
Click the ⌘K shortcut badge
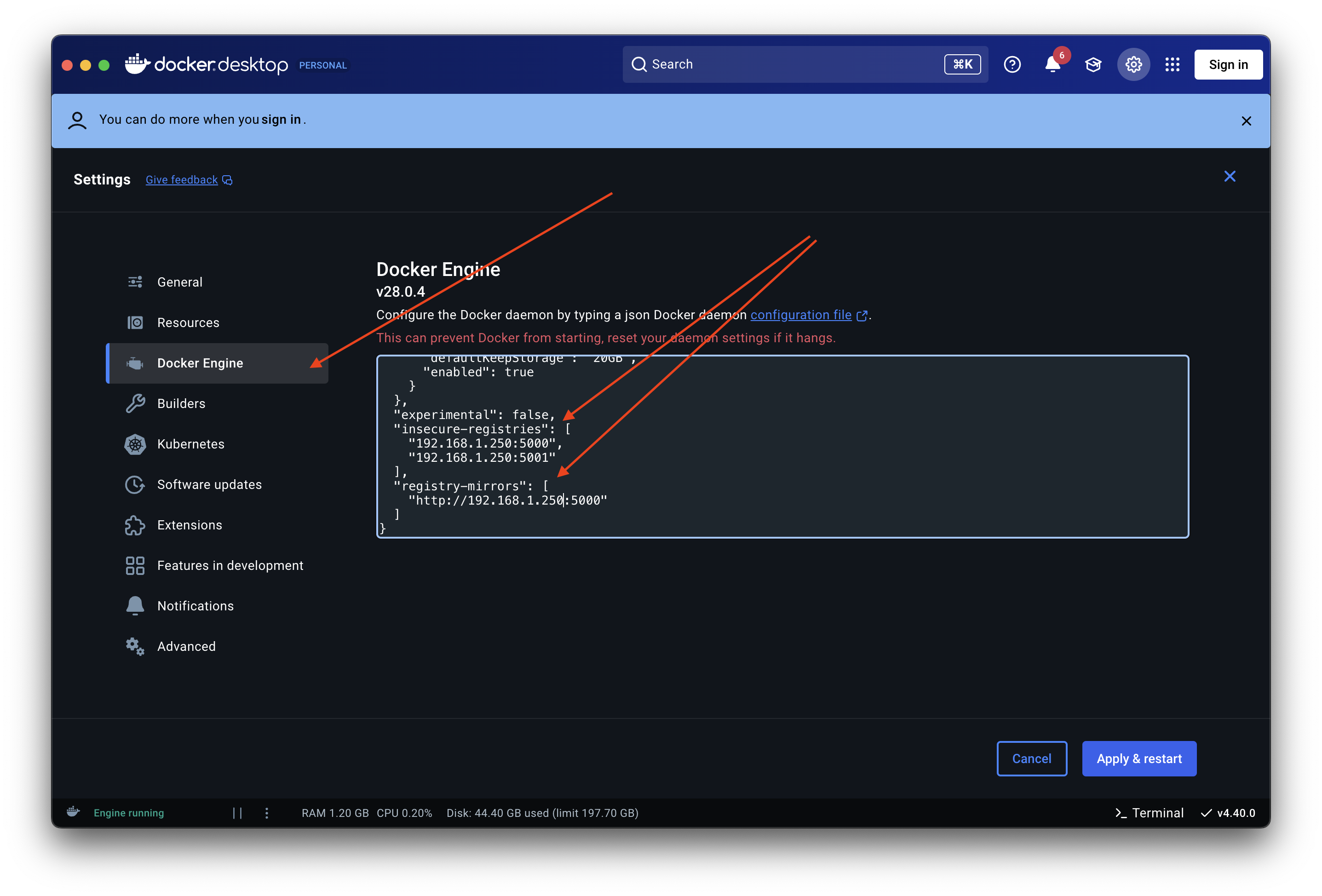point(962,64)
